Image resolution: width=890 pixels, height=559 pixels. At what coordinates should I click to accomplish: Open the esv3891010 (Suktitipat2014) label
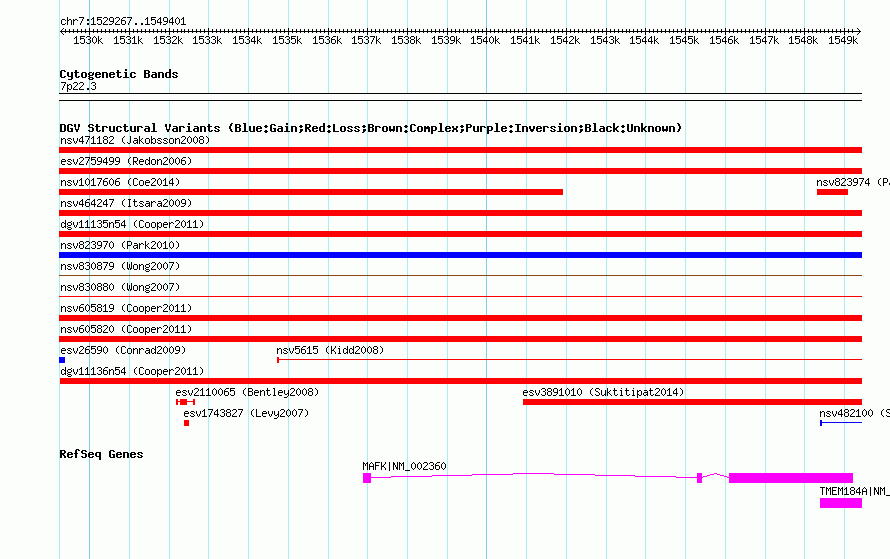coord(603,392)
